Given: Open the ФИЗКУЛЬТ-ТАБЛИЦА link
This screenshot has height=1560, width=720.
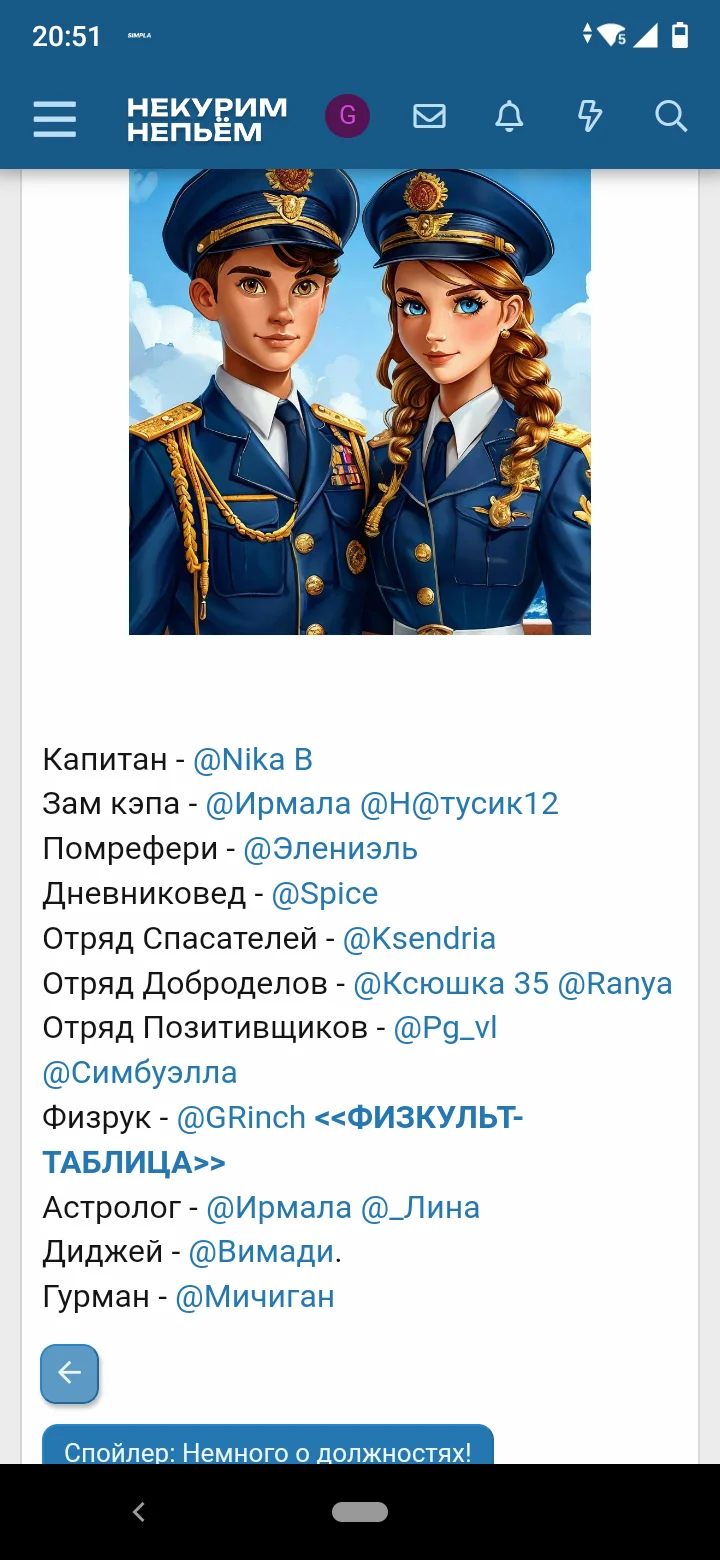Looking at the screenshot, I should pos(283,1140).
